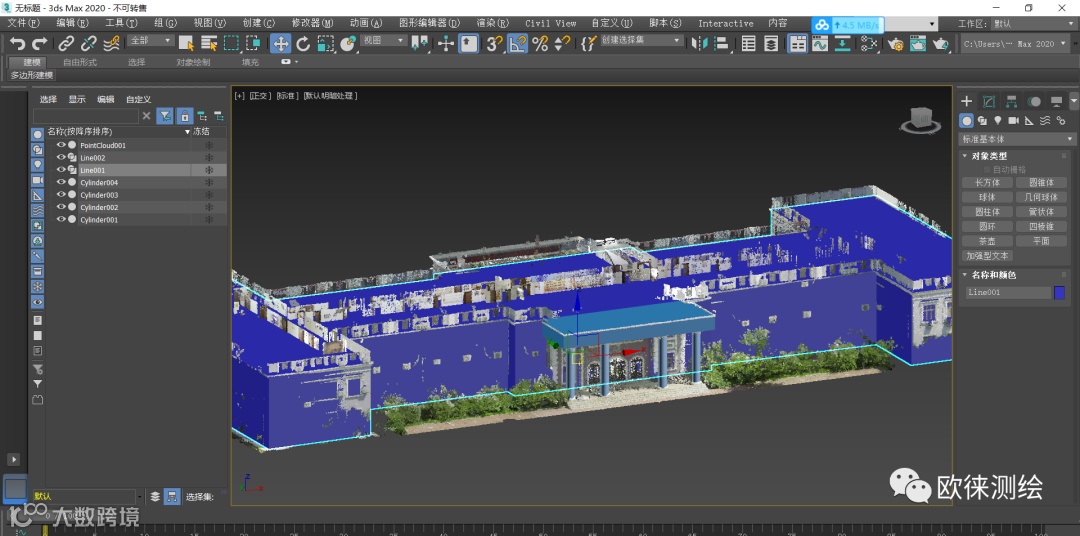Click the 茶壶 button

click(987, 241)
